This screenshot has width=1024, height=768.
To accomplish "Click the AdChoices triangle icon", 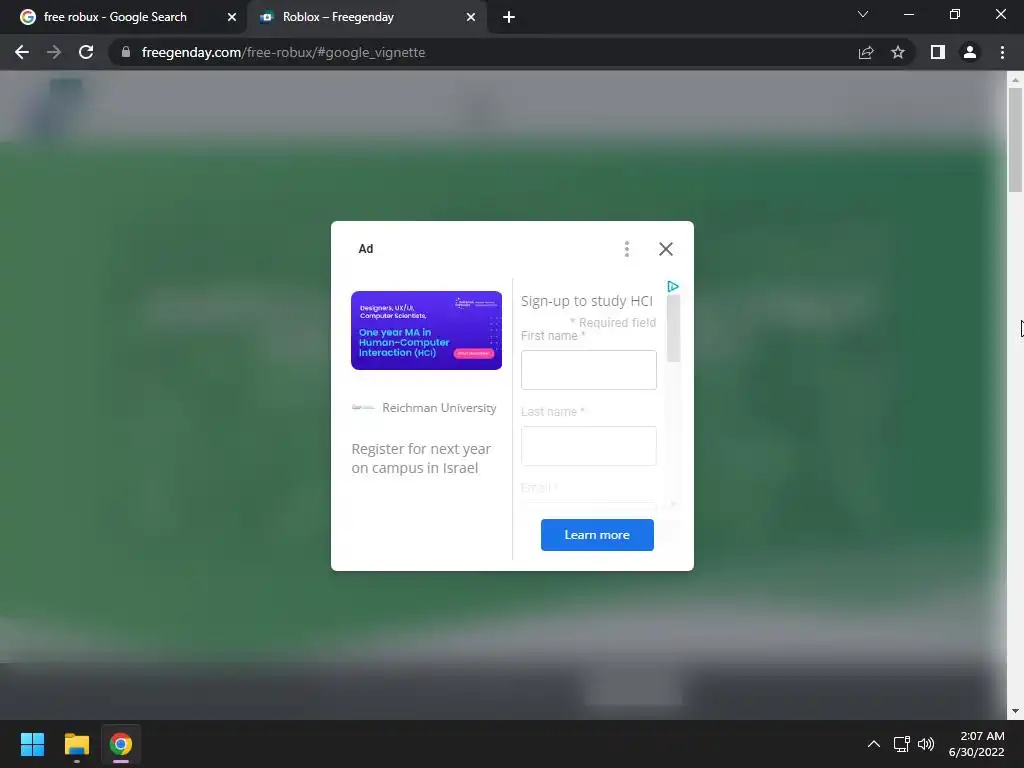I will 673,286.
